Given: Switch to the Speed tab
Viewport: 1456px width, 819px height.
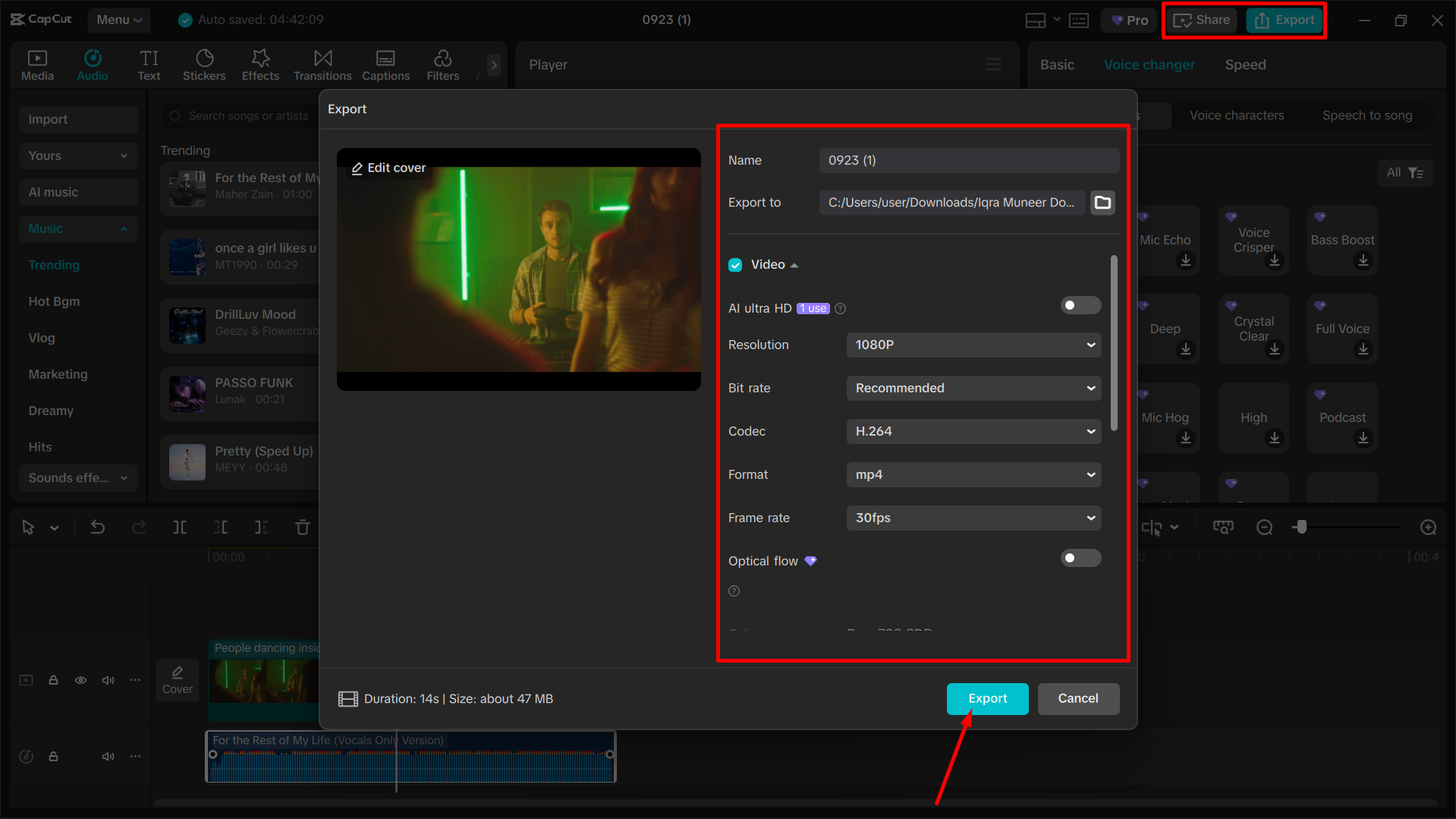Looking at the screenshot, I should [x=1244, y=65].
